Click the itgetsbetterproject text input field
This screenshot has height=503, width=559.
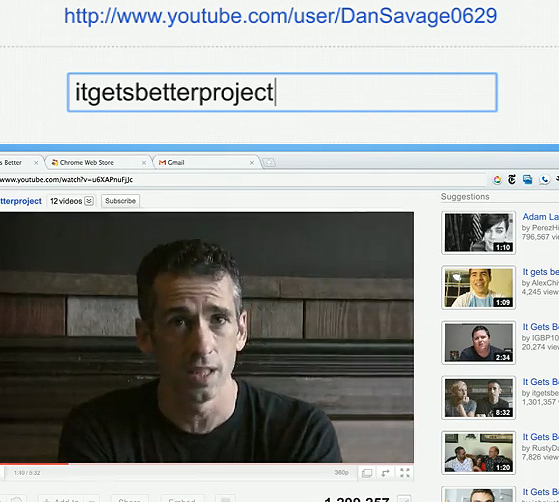[282, 92]
